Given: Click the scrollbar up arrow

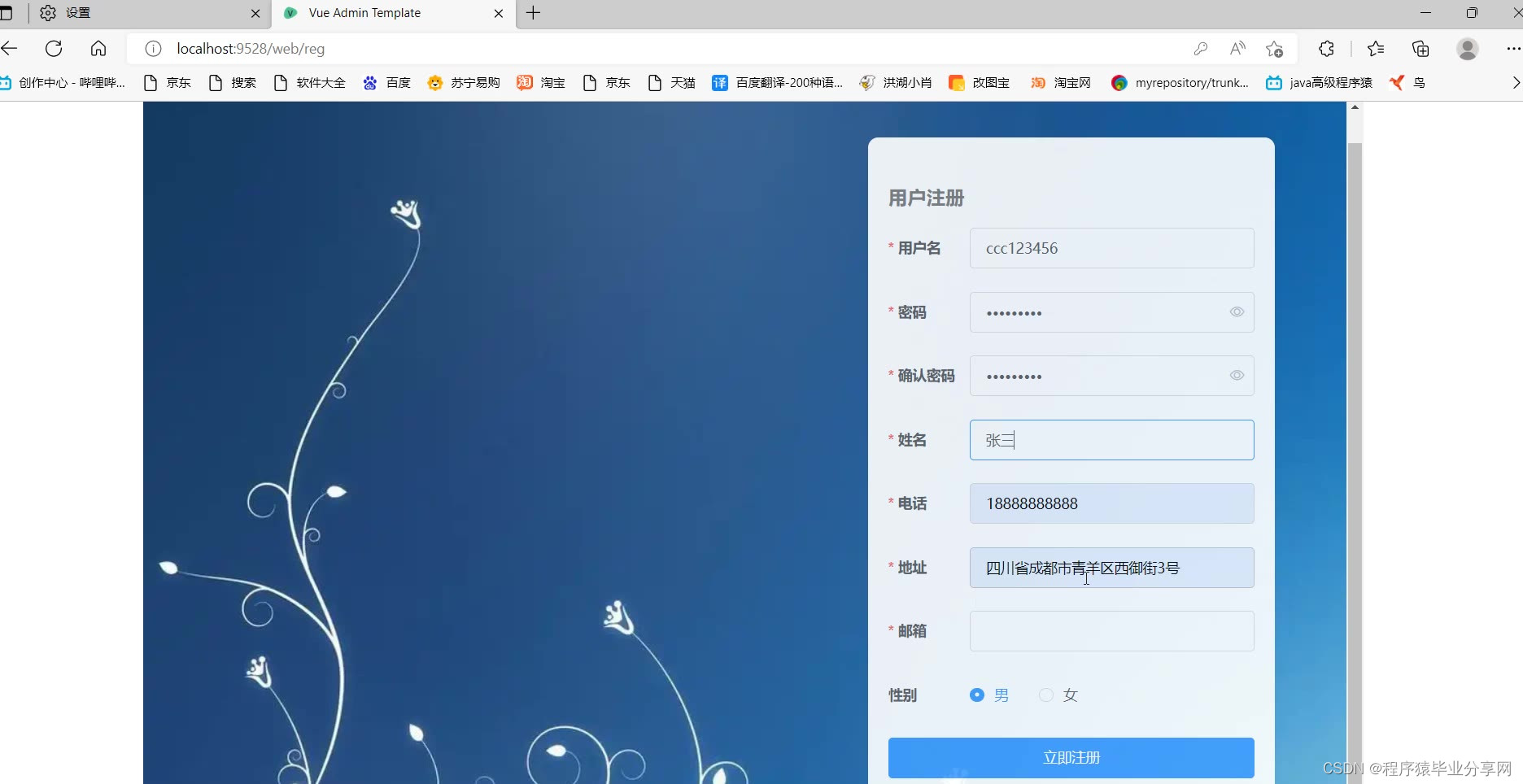Looking at the screenshot, I should coord(1355,107).
